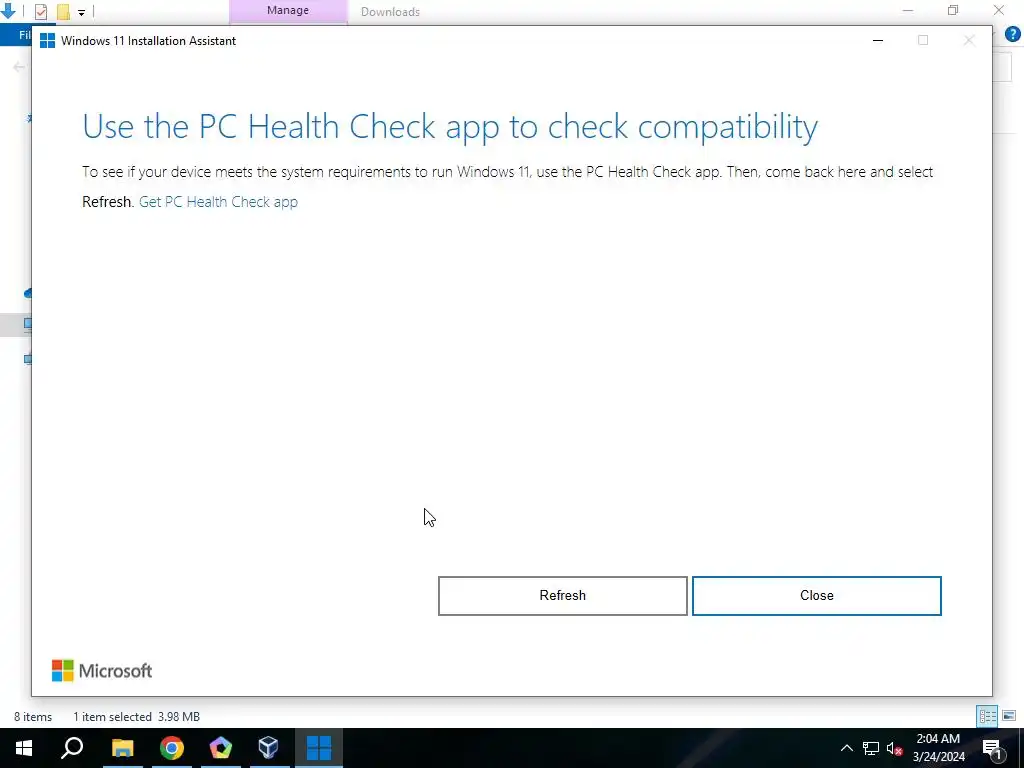Click the Close button in the assistant
Screen dimensions: 1024x768
(816, 596)
